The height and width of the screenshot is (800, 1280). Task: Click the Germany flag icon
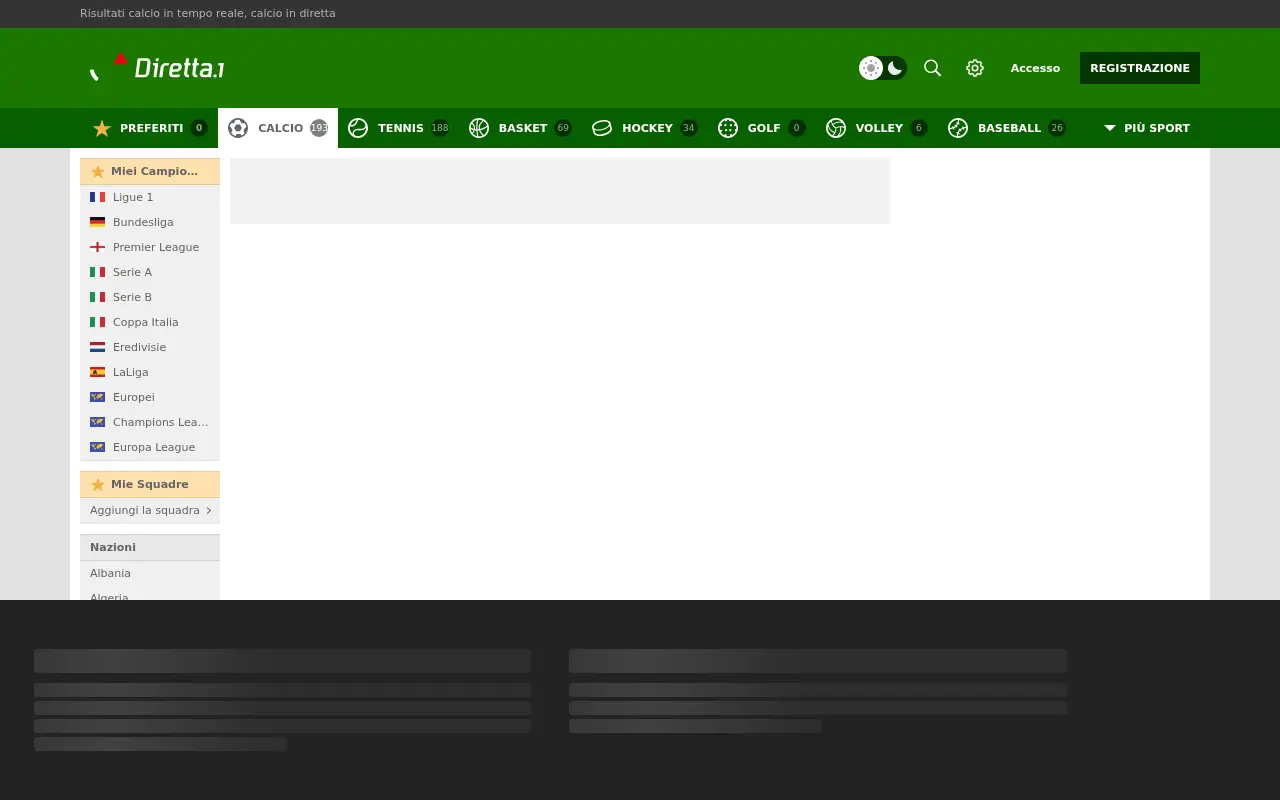(x=97, y=222)
